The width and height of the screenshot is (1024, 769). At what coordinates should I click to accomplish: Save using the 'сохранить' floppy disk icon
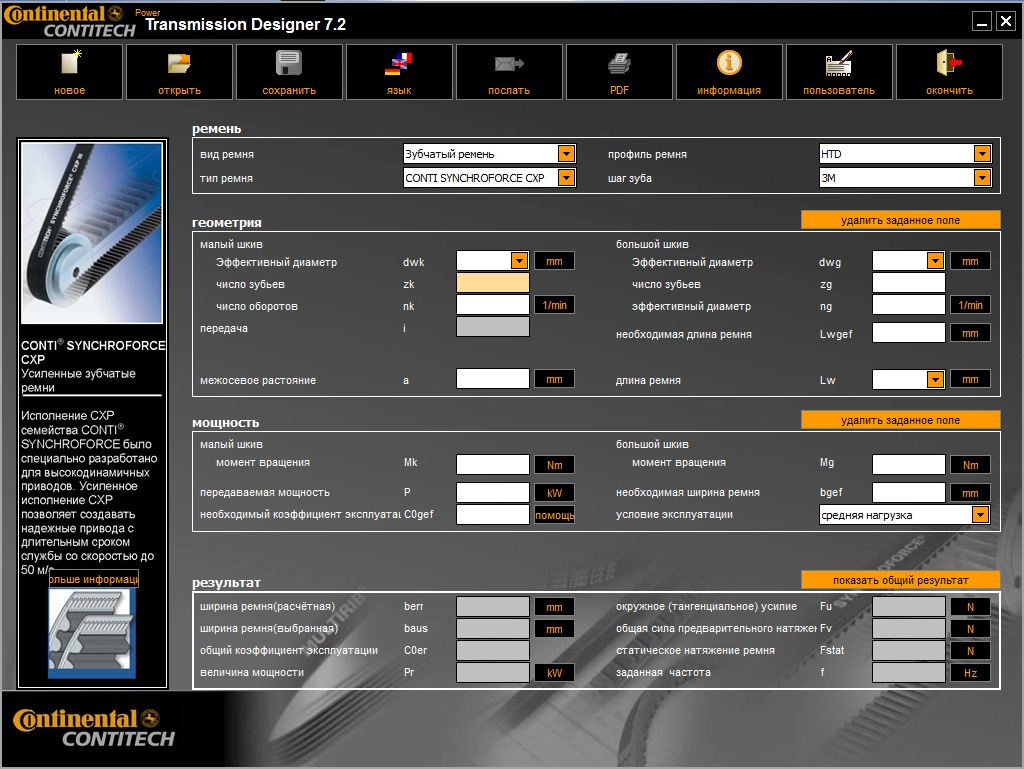click(289, 72)
